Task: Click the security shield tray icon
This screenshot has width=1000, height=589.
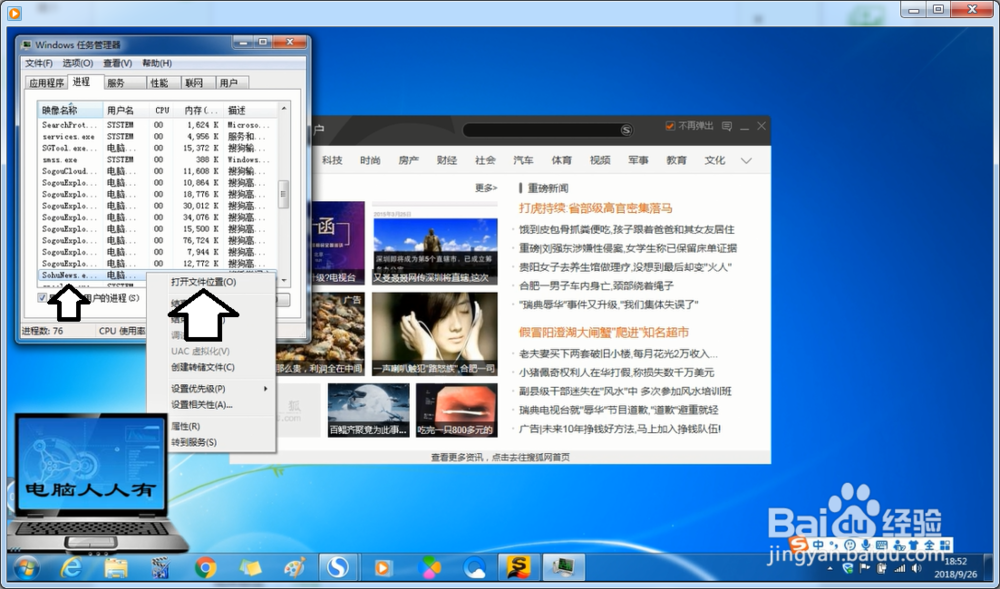Action: click(848, 568)
